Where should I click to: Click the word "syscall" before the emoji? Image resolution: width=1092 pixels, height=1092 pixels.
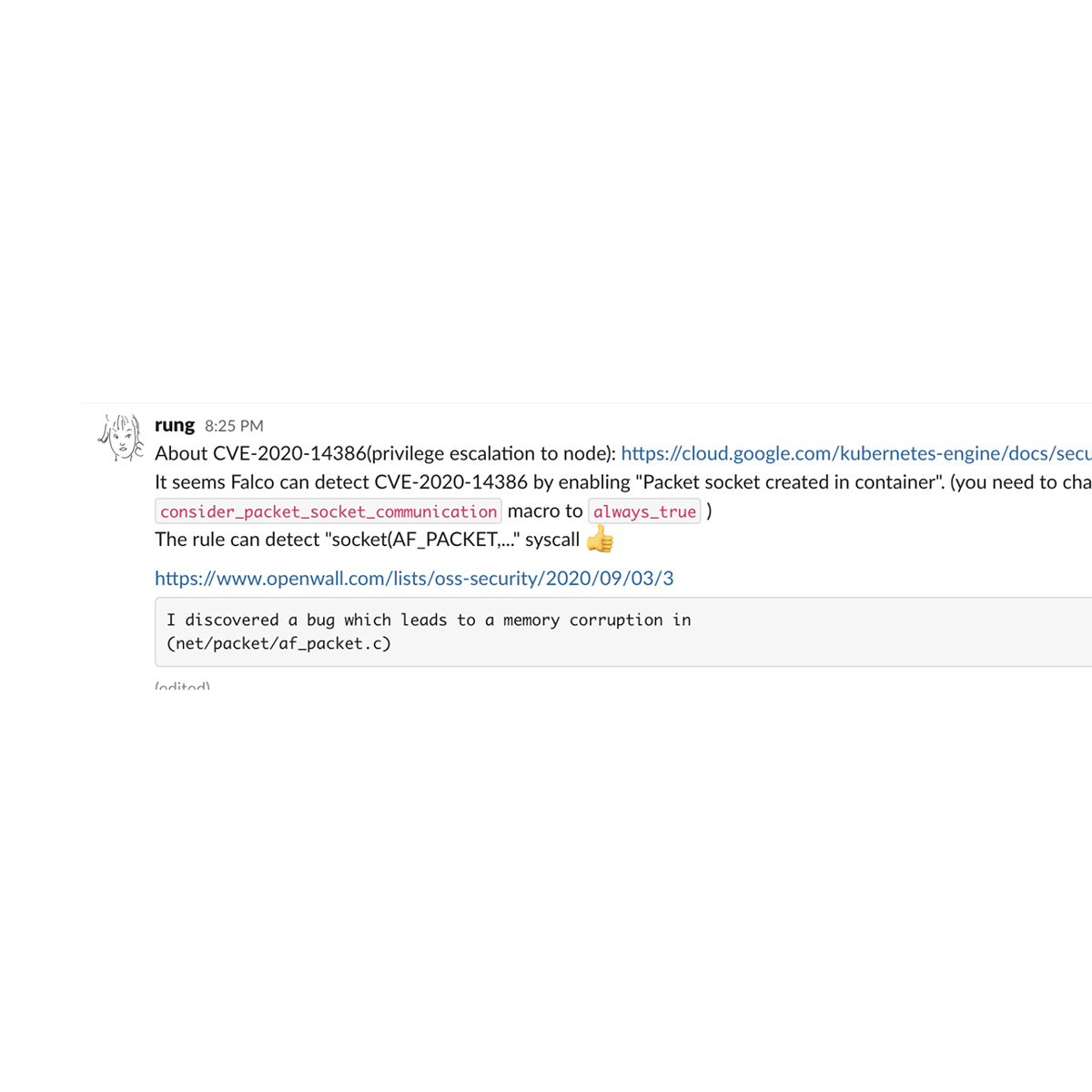(552, 540)
